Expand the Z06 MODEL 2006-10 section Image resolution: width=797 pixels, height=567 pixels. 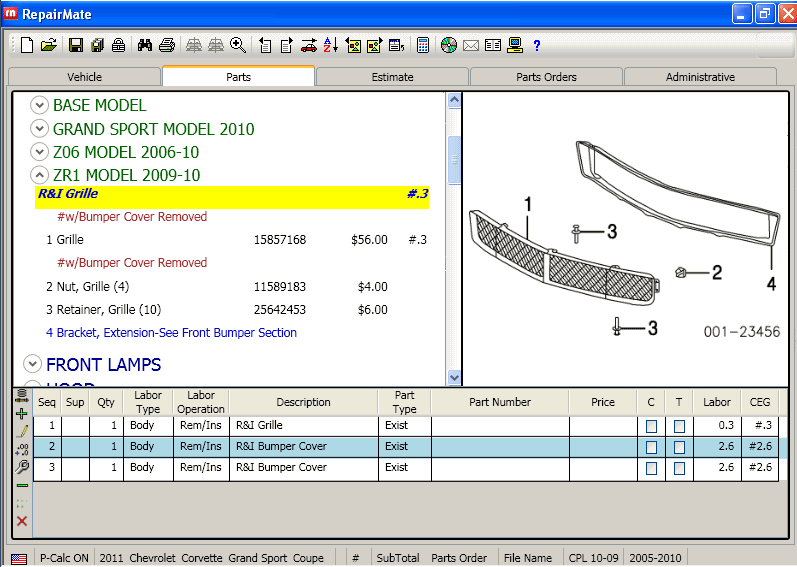pyautogui.click(x=39, y=151)
